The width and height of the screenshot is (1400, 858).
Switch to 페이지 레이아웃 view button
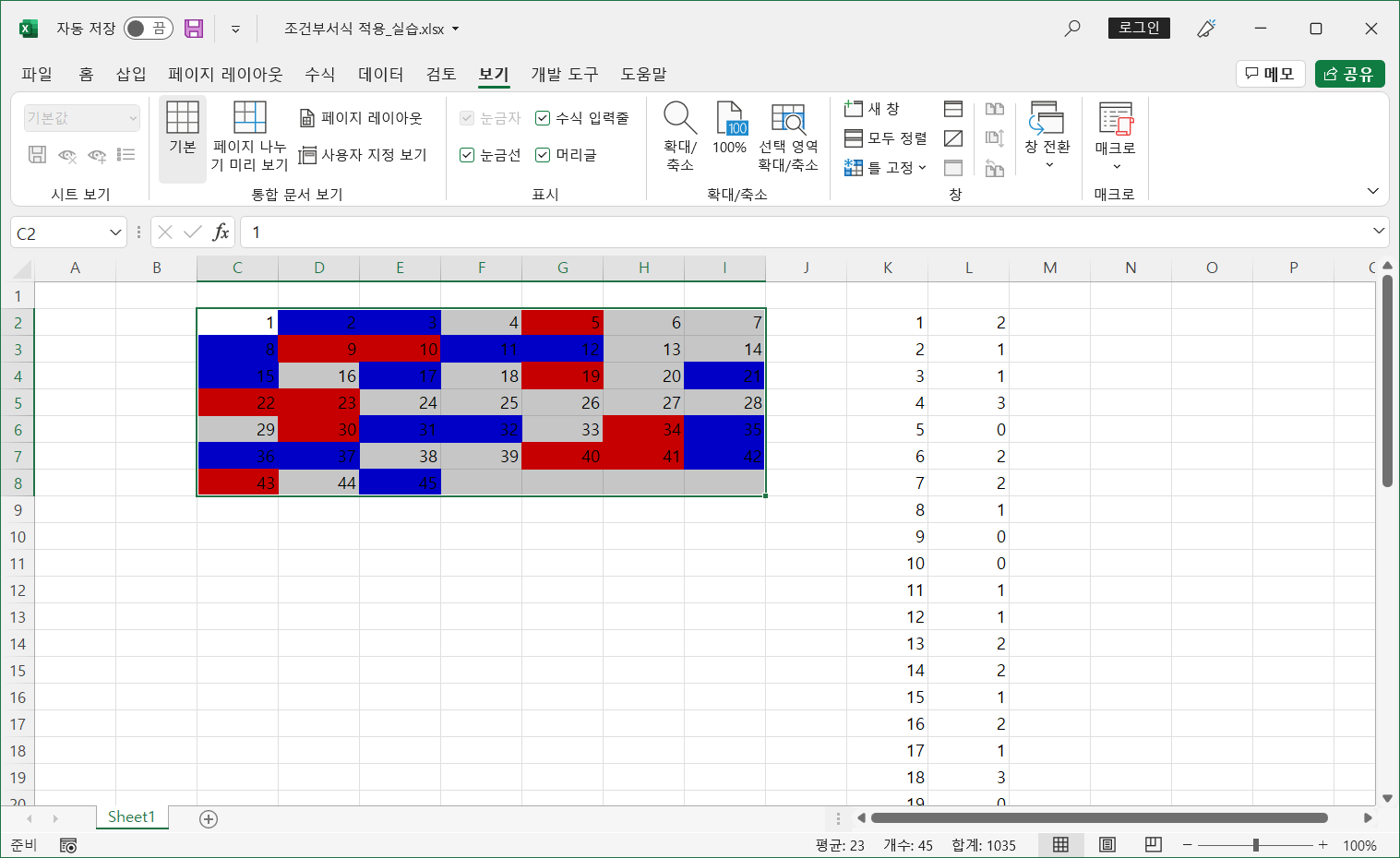click(361, 118)
